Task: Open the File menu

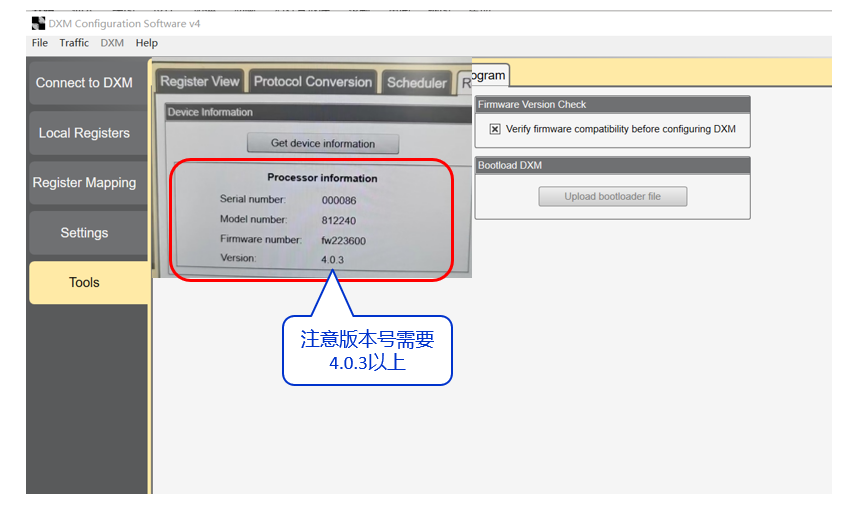Action: coord(40,43)
